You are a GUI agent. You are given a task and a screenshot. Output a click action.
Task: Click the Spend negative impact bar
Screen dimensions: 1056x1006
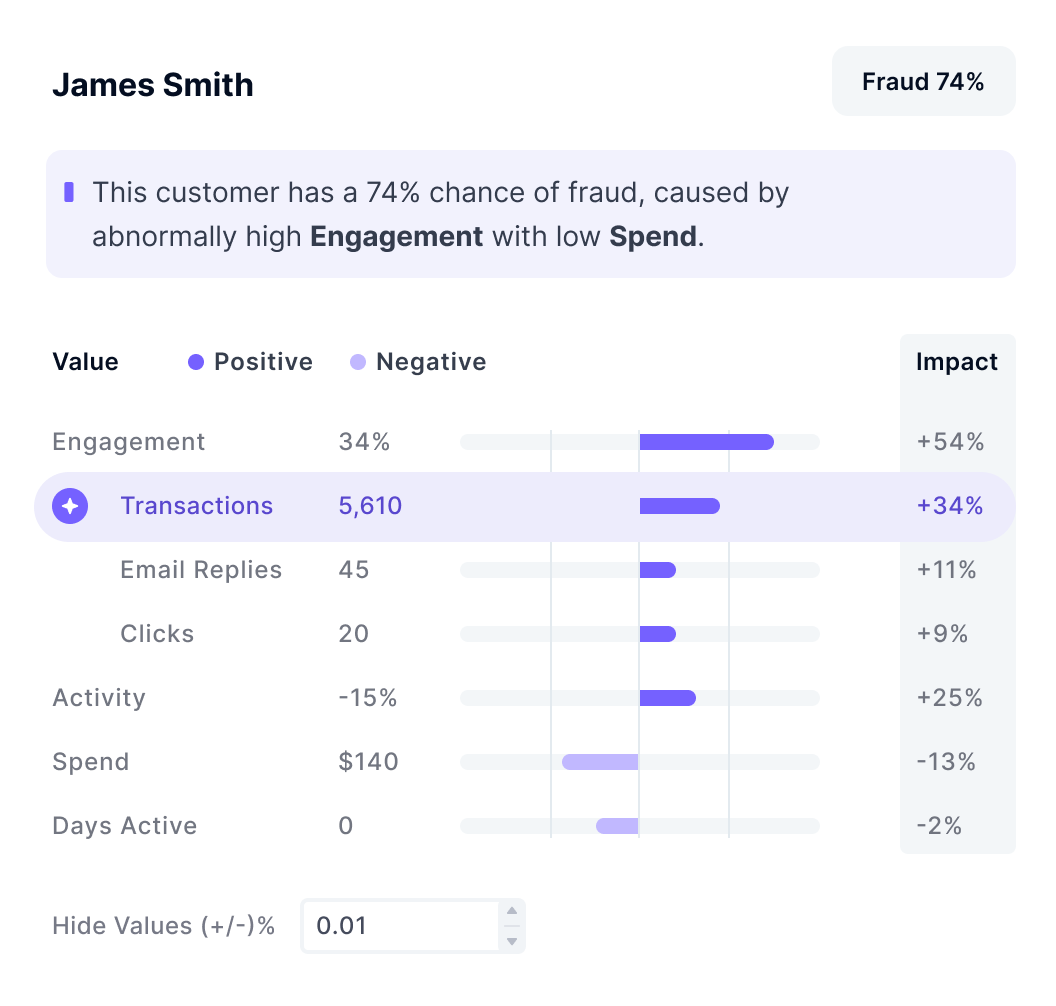(600, 762)
